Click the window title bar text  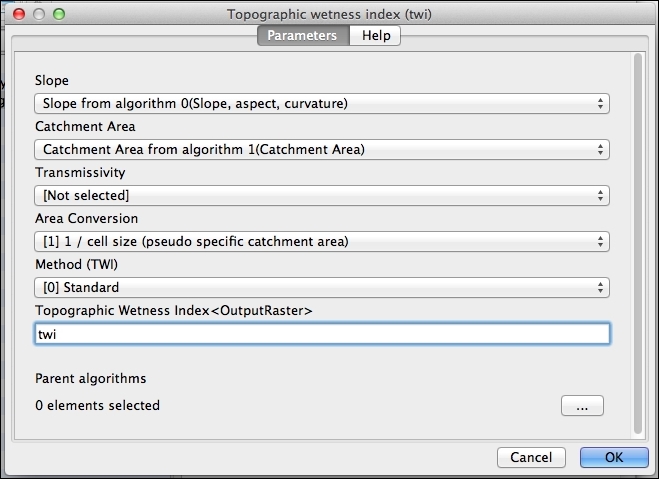point(329,15)
